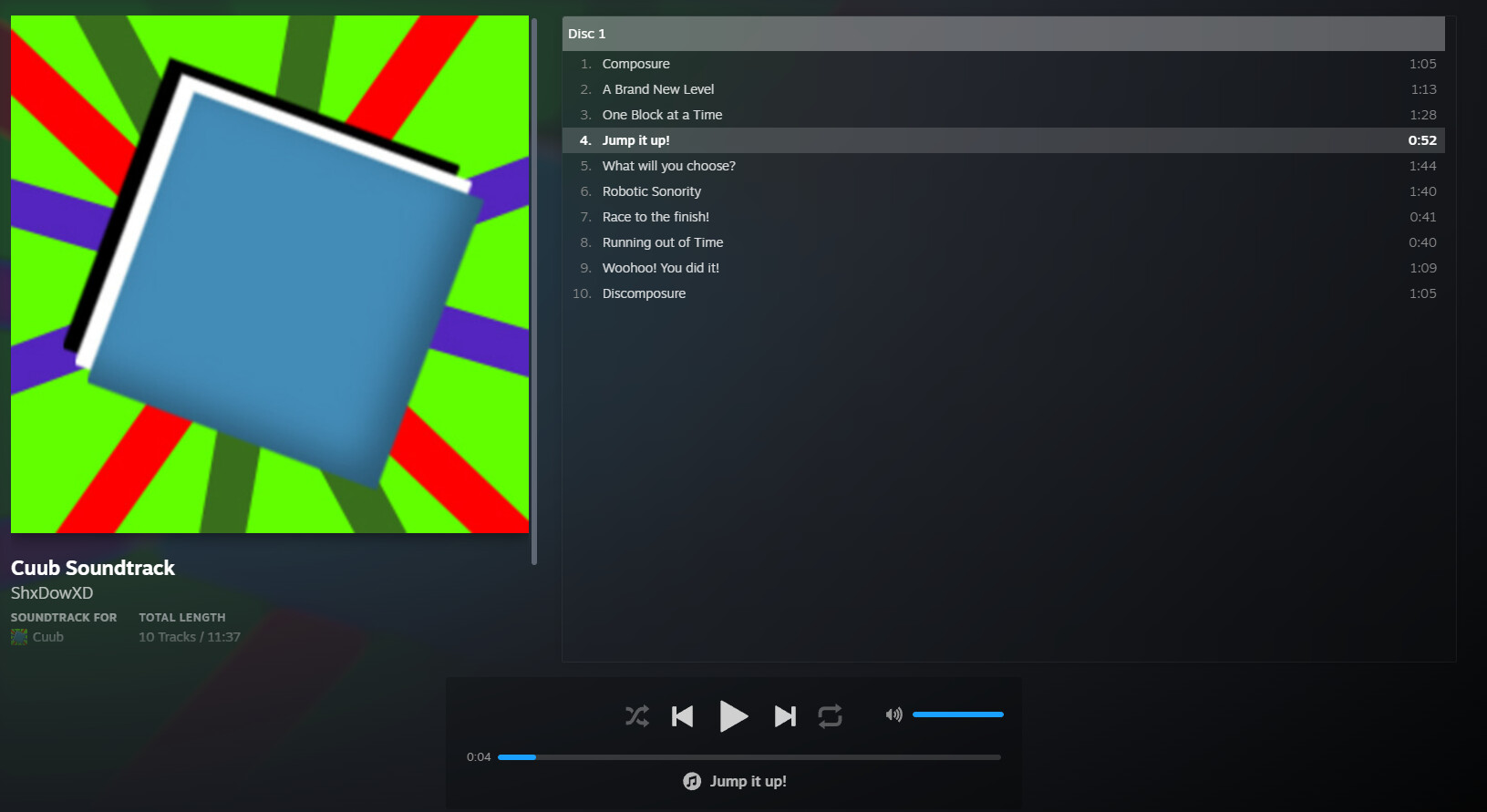Mute the audio with speaker icon
1487x812 pixels.
[x=893, y=714]
